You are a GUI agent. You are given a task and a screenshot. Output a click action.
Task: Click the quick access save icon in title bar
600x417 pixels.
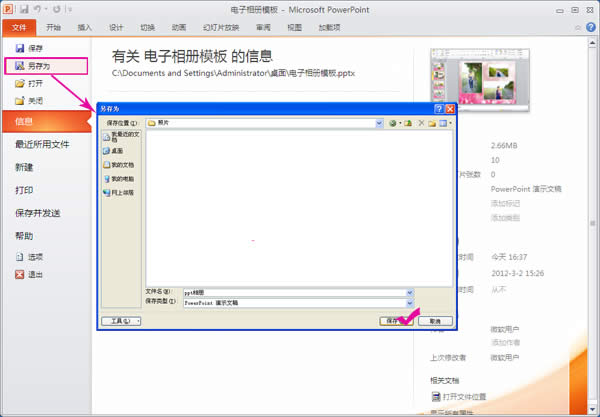26,8
